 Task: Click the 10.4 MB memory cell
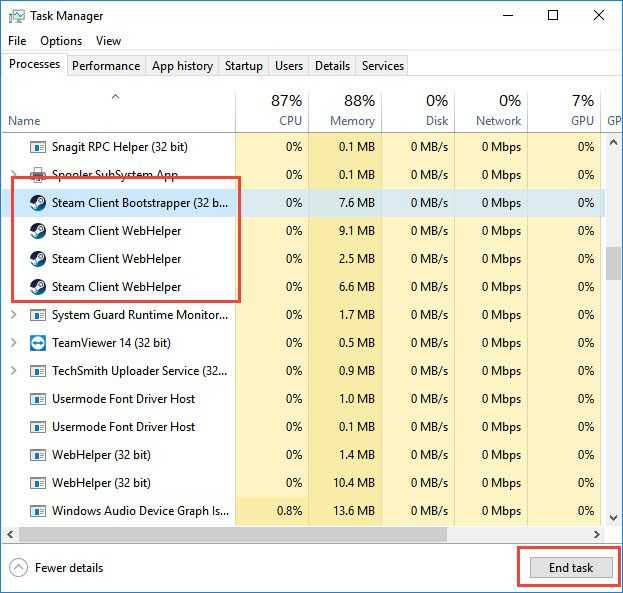[345, 483]
